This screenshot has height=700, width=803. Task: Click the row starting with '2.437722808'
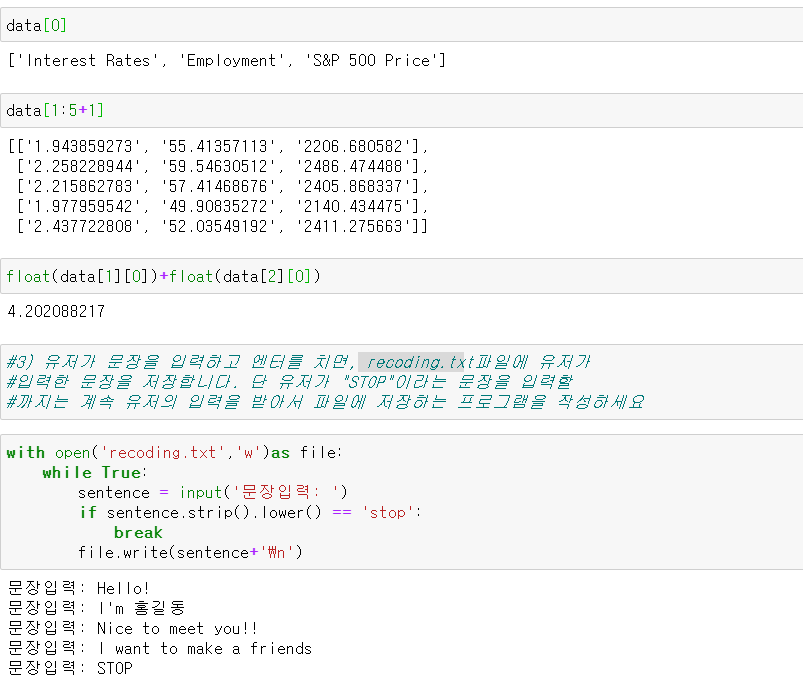click(x=222, y=226)
